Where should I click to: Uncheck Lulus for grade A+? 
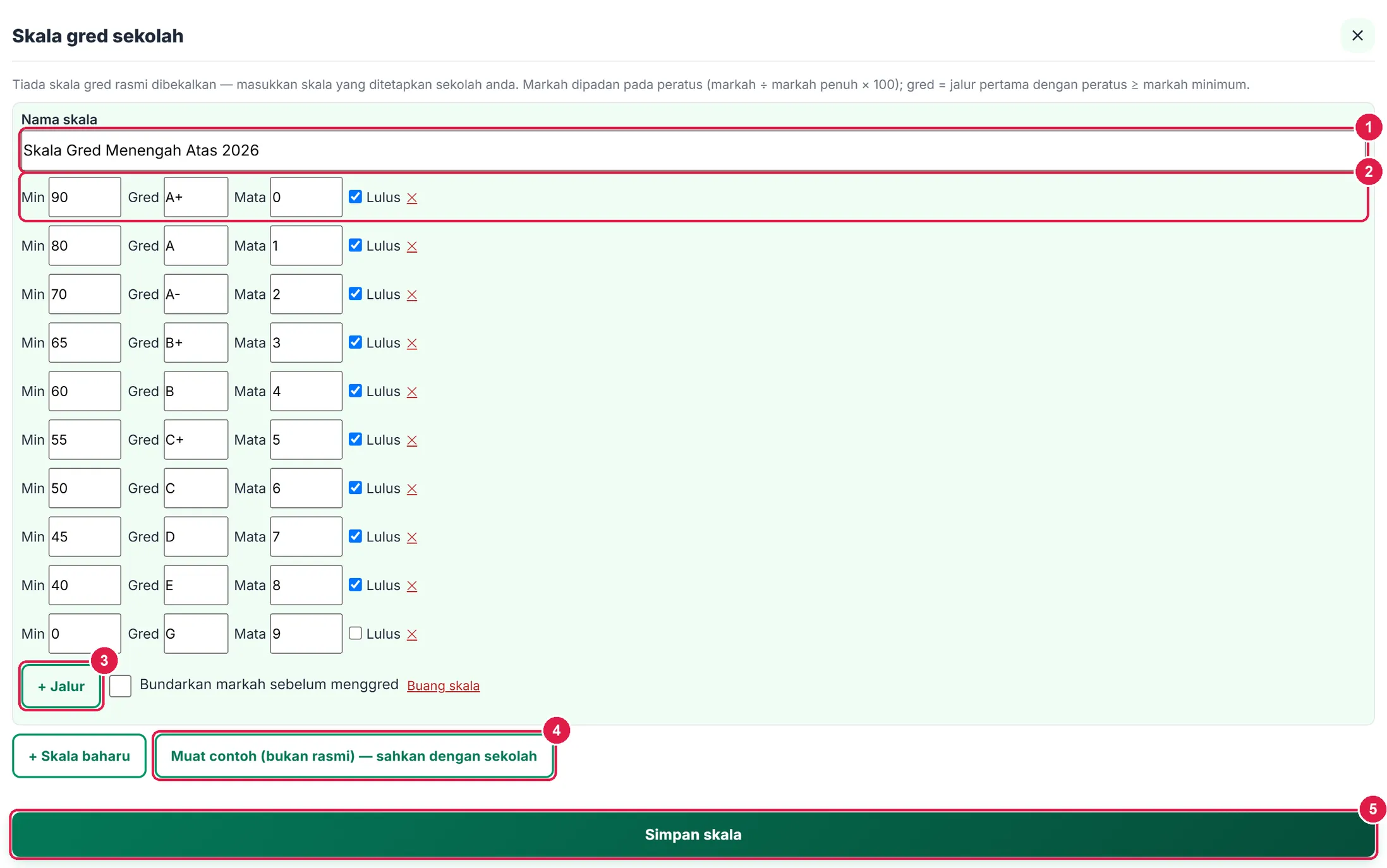point(356,196)
